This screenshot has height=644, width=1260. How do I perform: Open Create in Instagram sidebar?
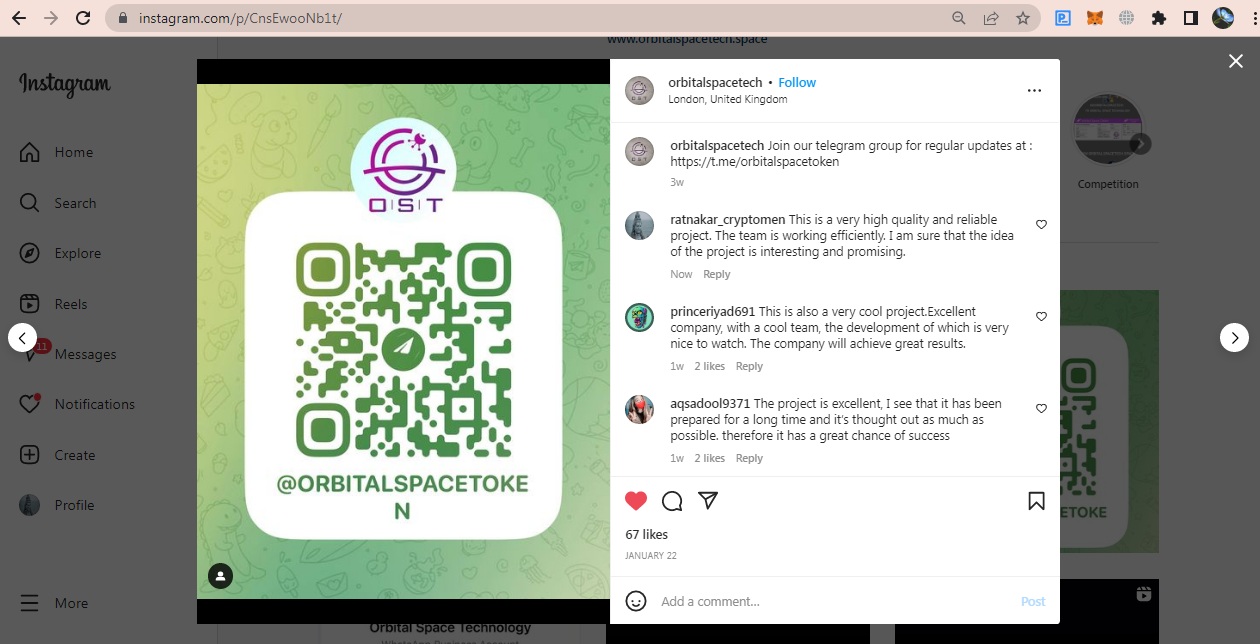tap(57, 455)
